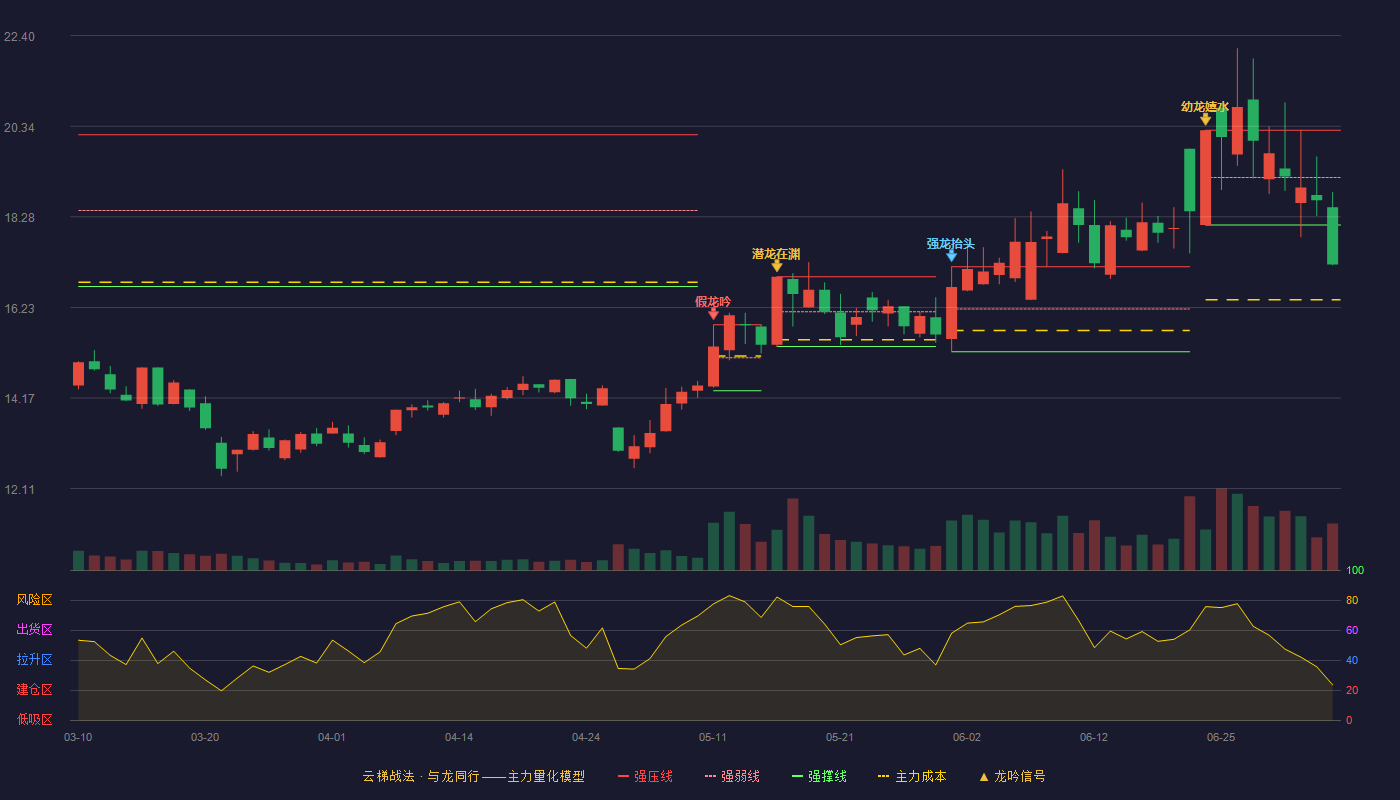Click the 04-01 date label
Screen dimensions: 1400x800
point(332,737)
